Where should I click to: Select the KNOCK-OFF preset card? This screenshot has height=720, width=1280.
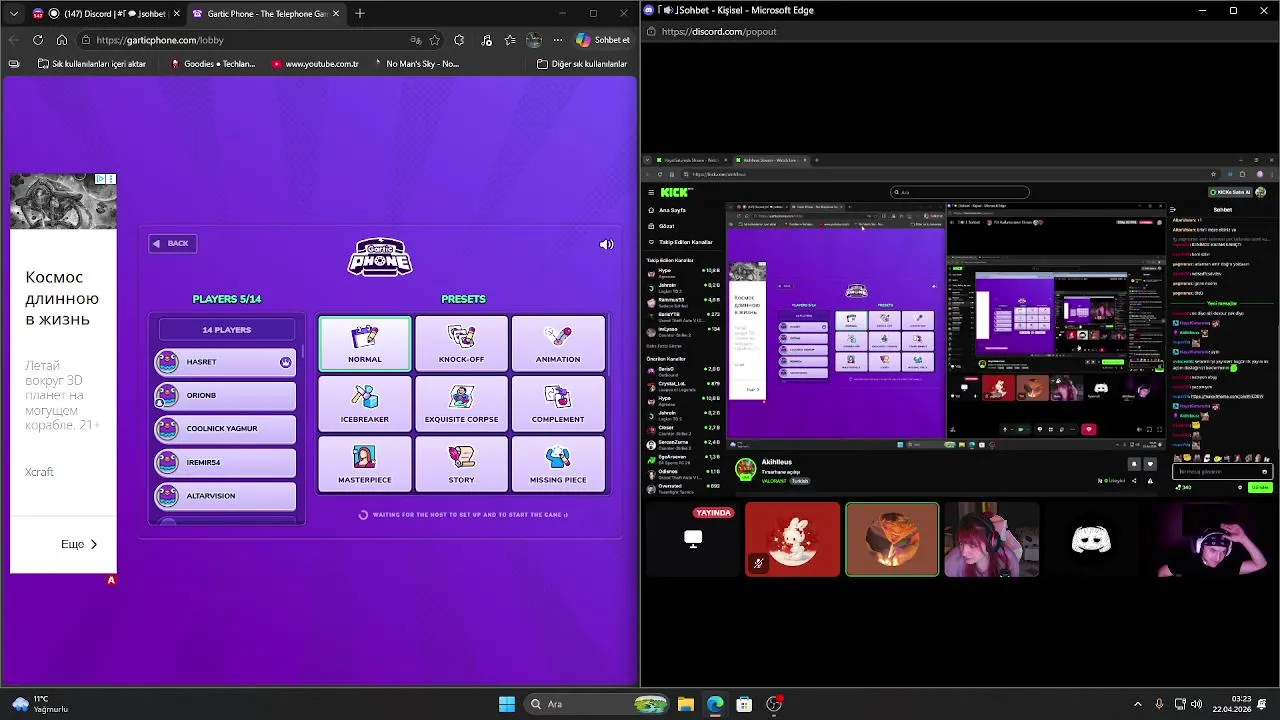tap(461, 344)
